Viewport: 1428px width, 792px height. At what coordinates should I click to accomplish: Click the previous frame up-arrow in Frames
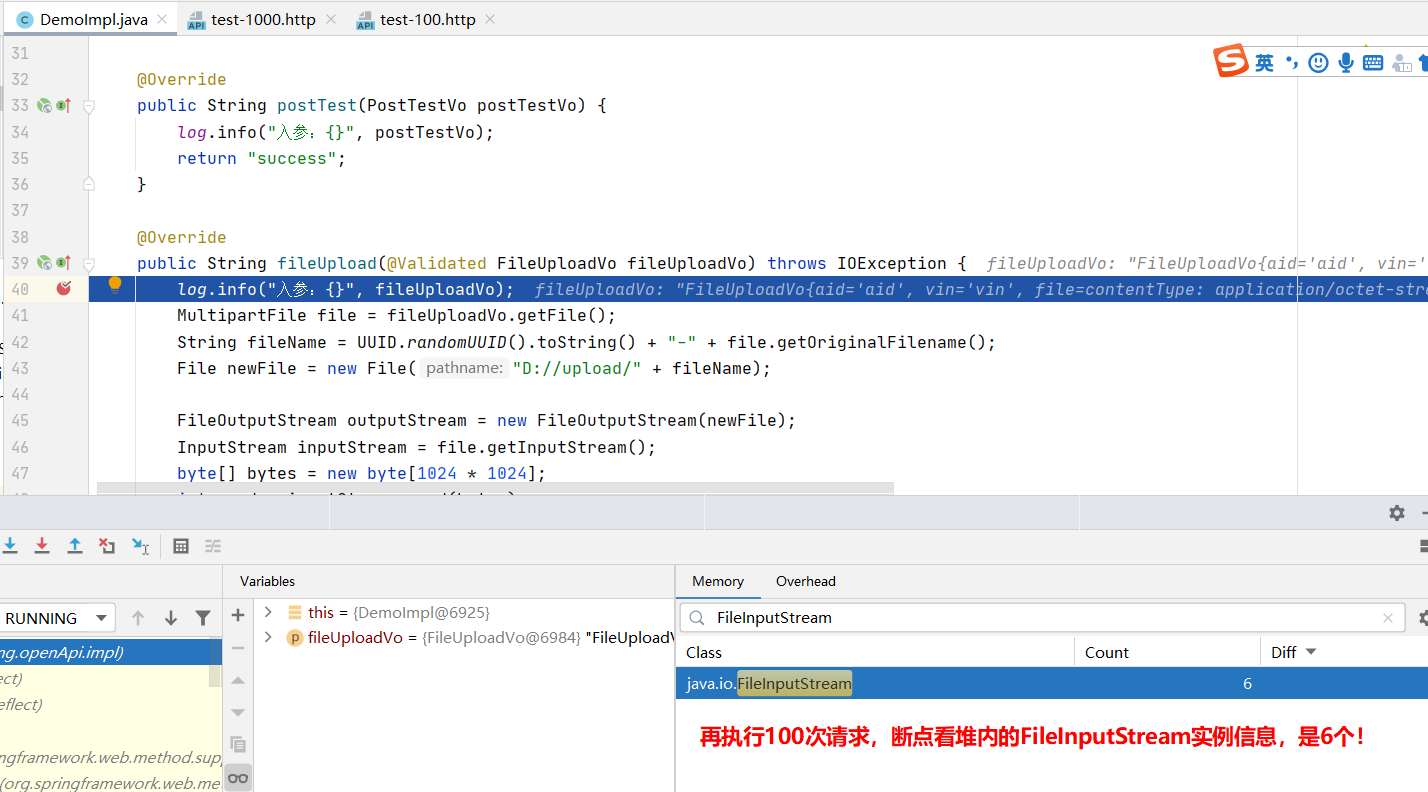tap(138, 618)
